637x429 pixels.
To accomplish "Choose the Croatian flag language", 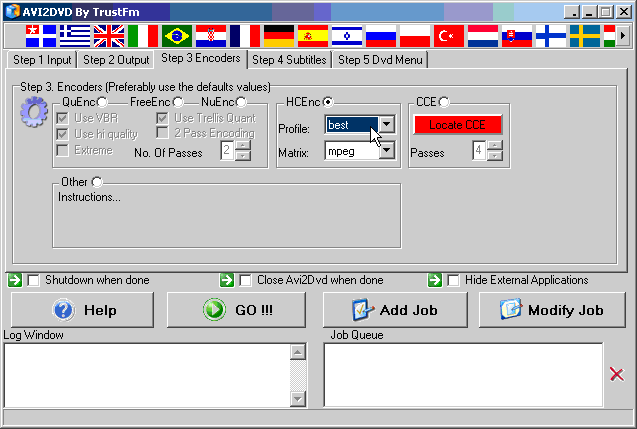I will (211, 36).
